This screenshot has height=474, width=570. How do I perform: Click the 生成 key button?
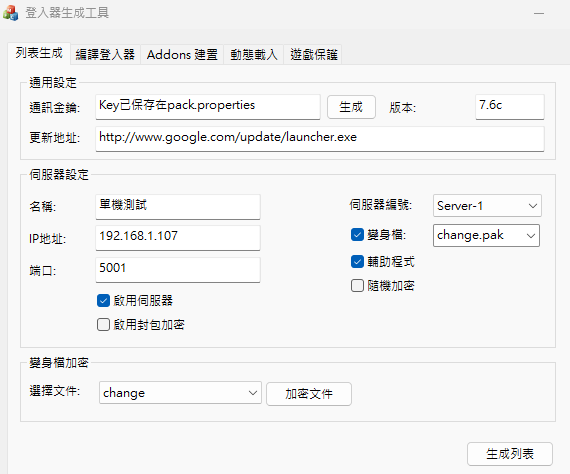pyautogui.click(x=351, y=107)
